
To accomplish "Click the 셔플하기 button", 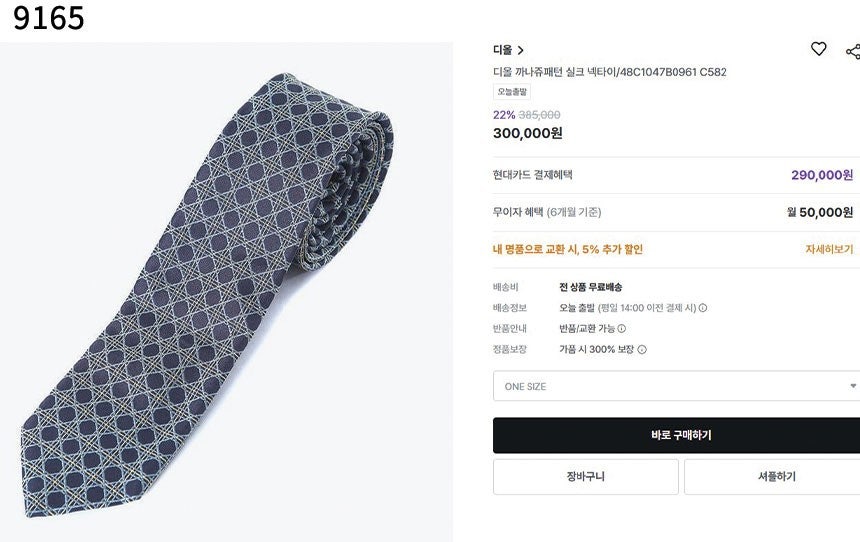I will (x=771, y=477).
